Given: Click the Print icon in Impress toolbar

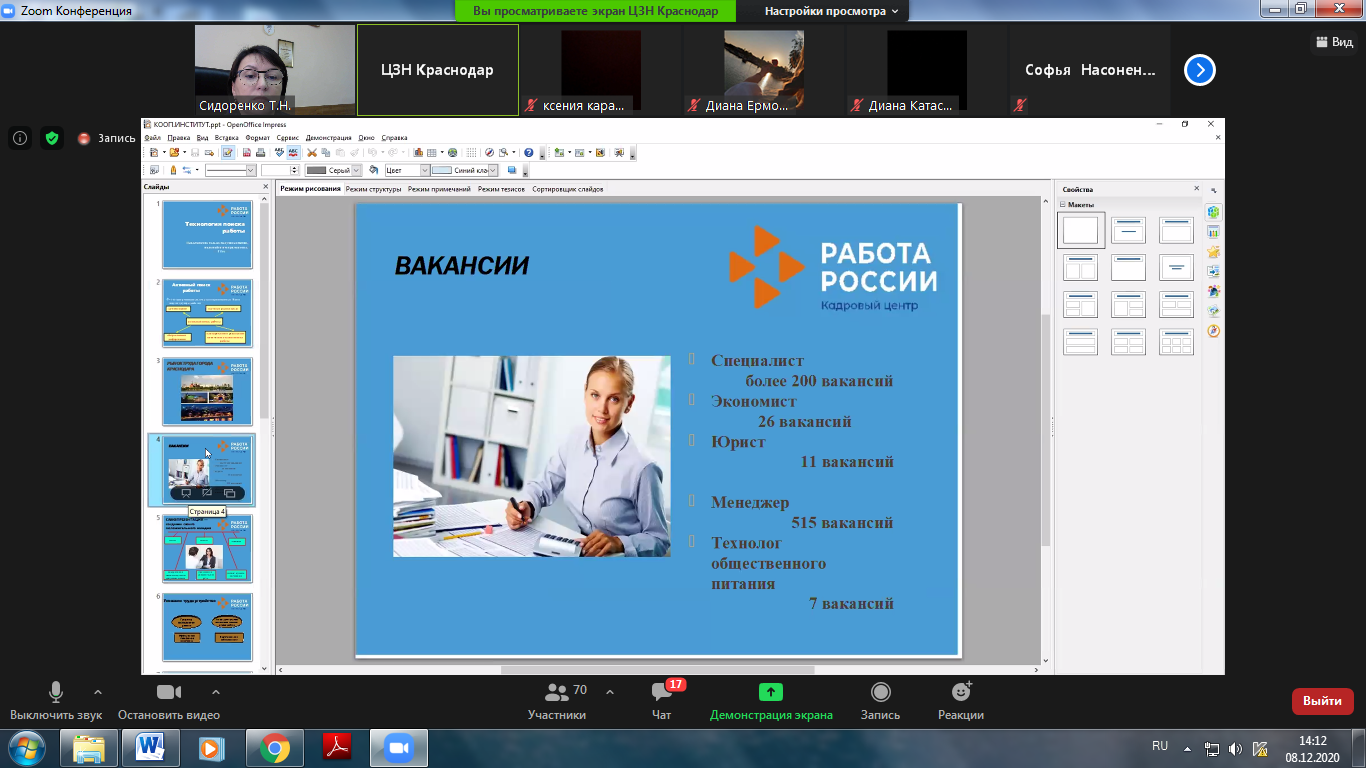Looking at the screenshot, I should (261, 152).
